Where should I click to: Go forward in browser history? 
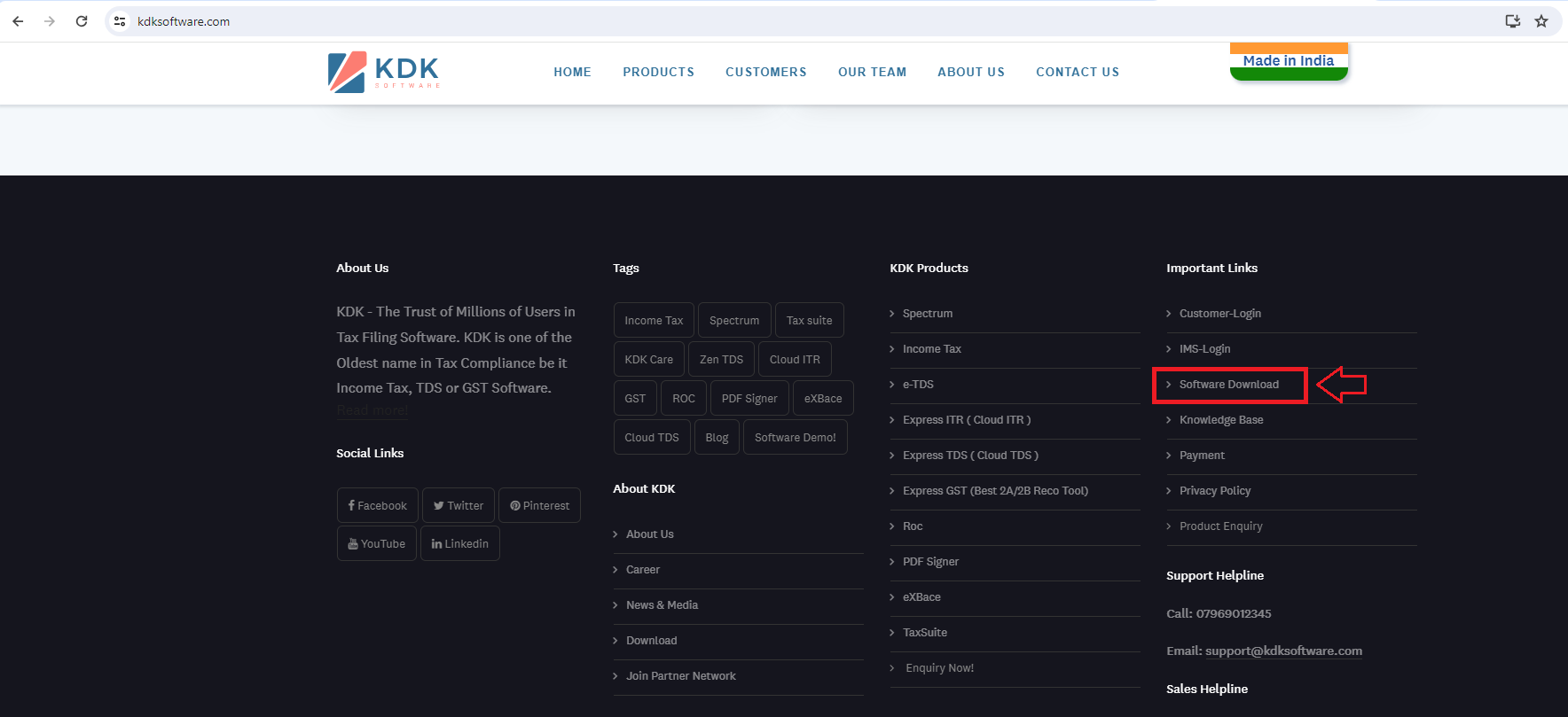pos(50,21)
